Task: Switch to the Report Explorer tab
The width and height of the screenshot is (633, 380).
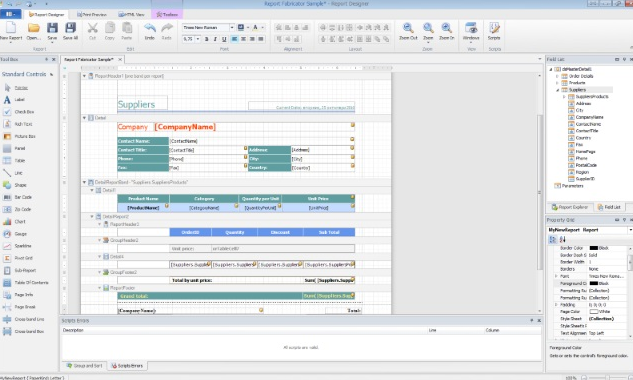Action: click(569, 207)
